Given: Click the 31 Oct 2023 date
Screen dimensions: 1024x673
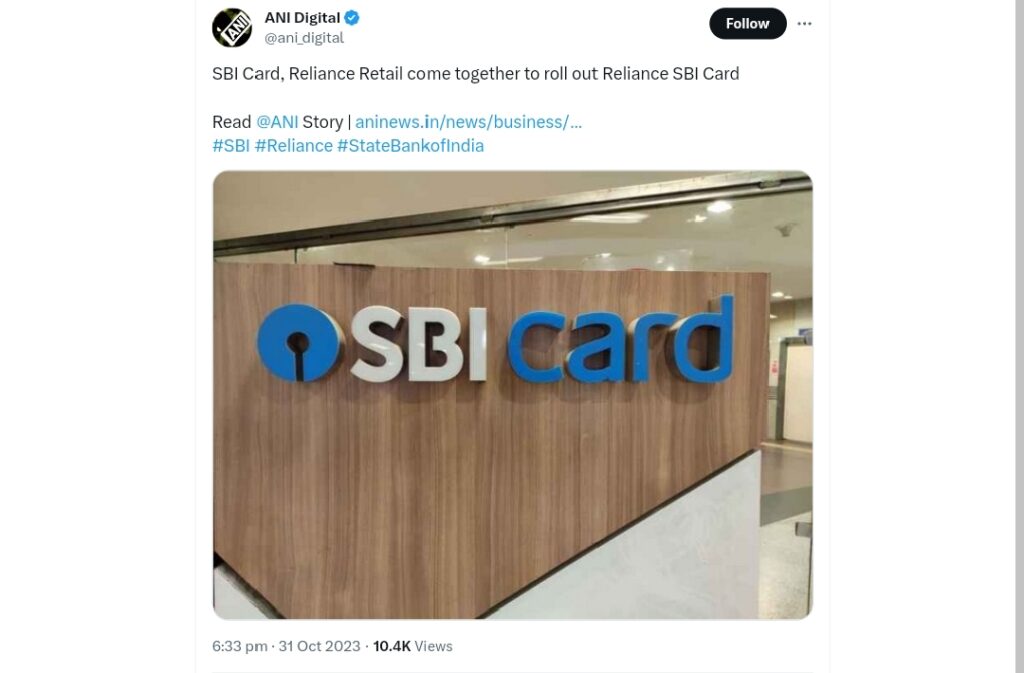Looking at the screenshot, I should pos(319,646).
